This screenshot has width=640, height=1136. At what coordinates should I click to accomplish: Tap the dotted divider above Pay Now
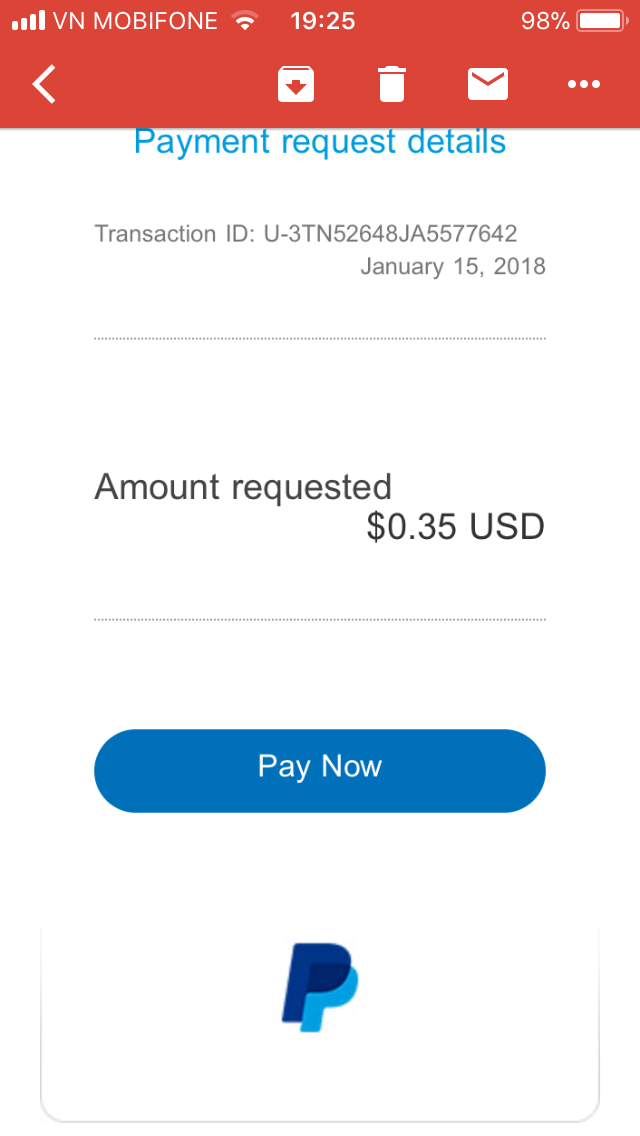tap(320, 620)
